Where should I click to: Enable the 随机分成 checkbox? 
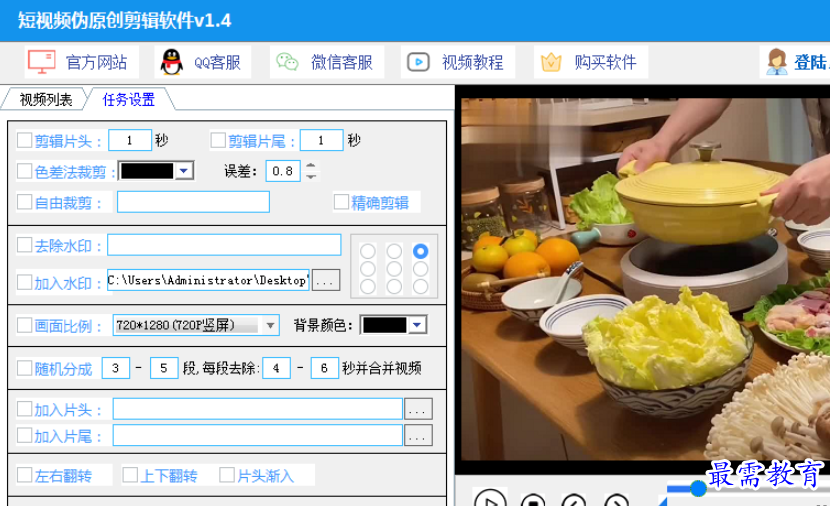[x=24, y=368]
